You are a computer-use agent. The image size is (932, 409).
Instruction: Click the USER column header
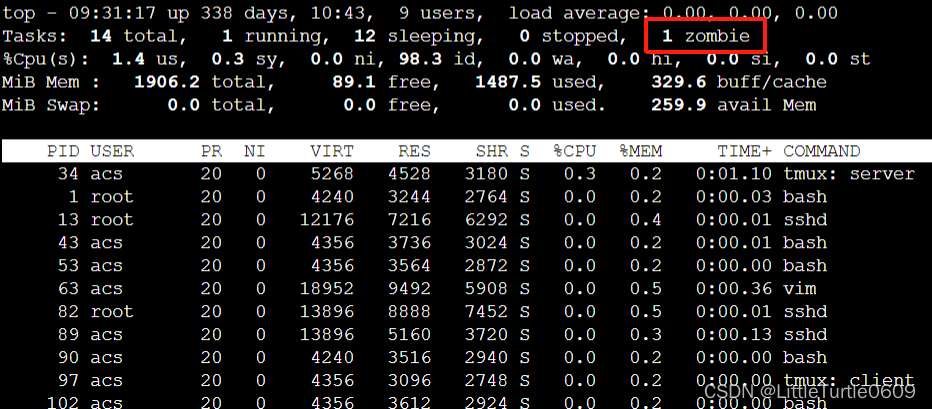tap(112, 151)
